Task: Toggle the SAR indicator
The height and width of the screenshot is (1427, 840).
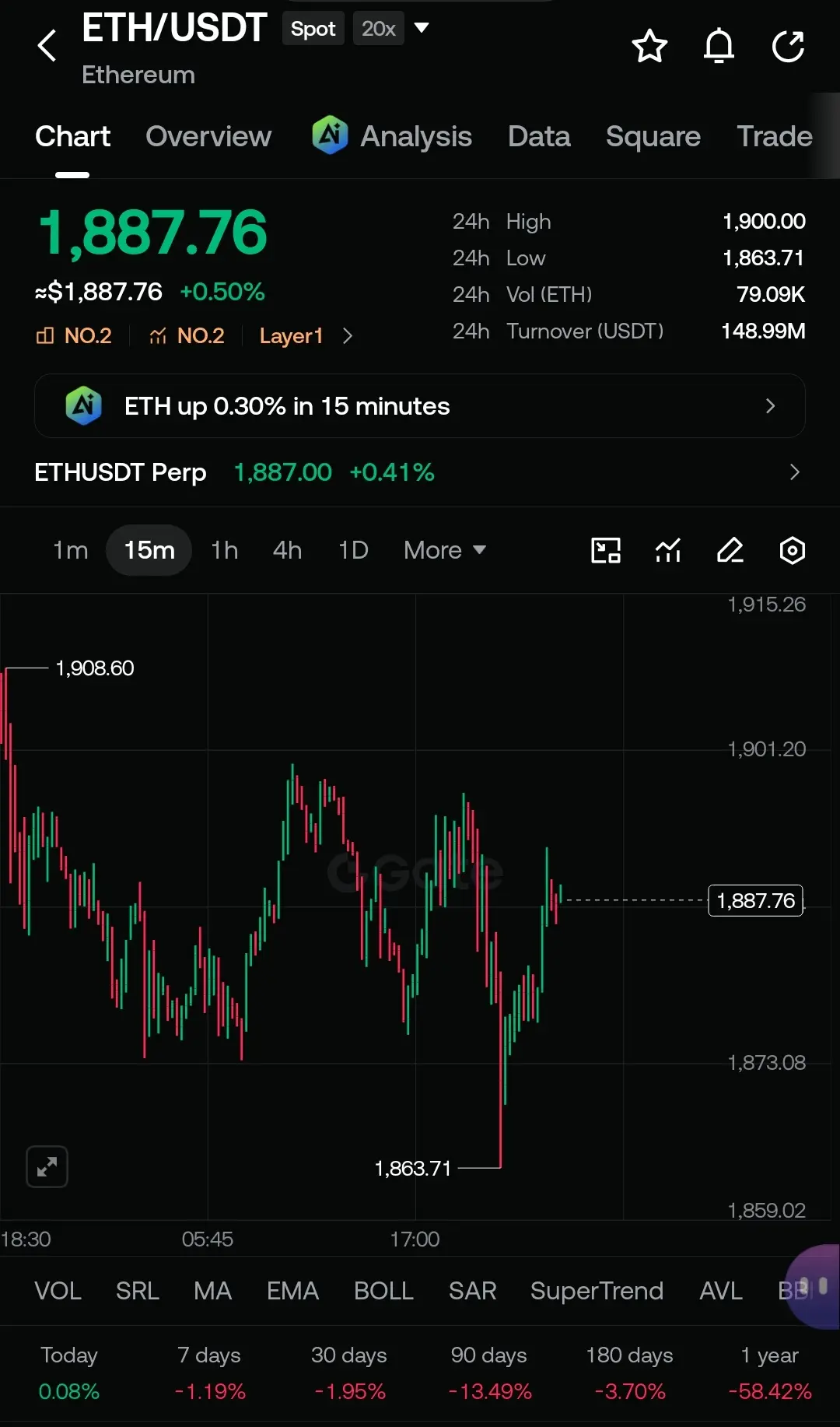Action: [x=473, y=1291]
